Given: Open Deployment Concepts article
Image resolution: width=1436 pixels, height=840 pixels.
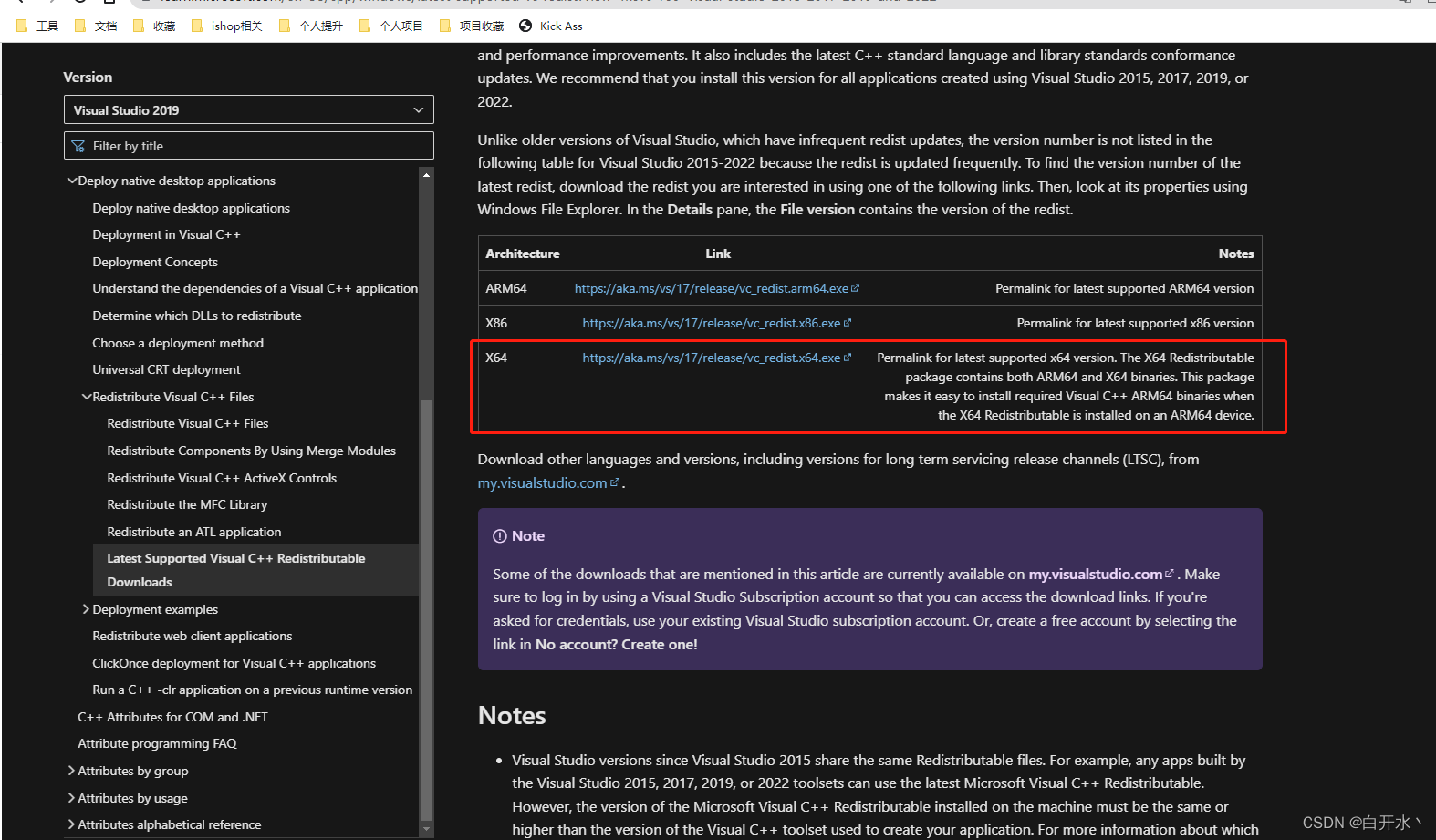Looking at the screenshot, I should [x=155, y=262].
